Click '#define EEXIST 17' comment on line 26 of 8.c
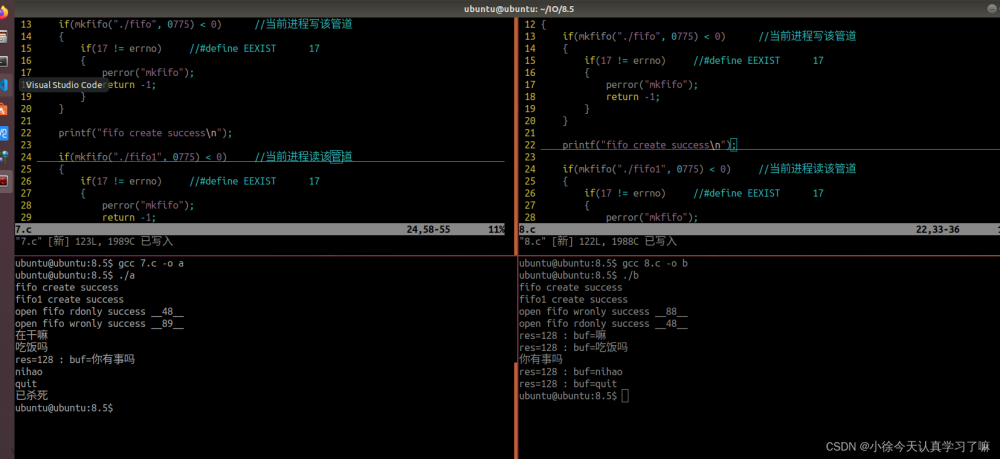Screen dimensions: 1000x459 pos(758,193)
